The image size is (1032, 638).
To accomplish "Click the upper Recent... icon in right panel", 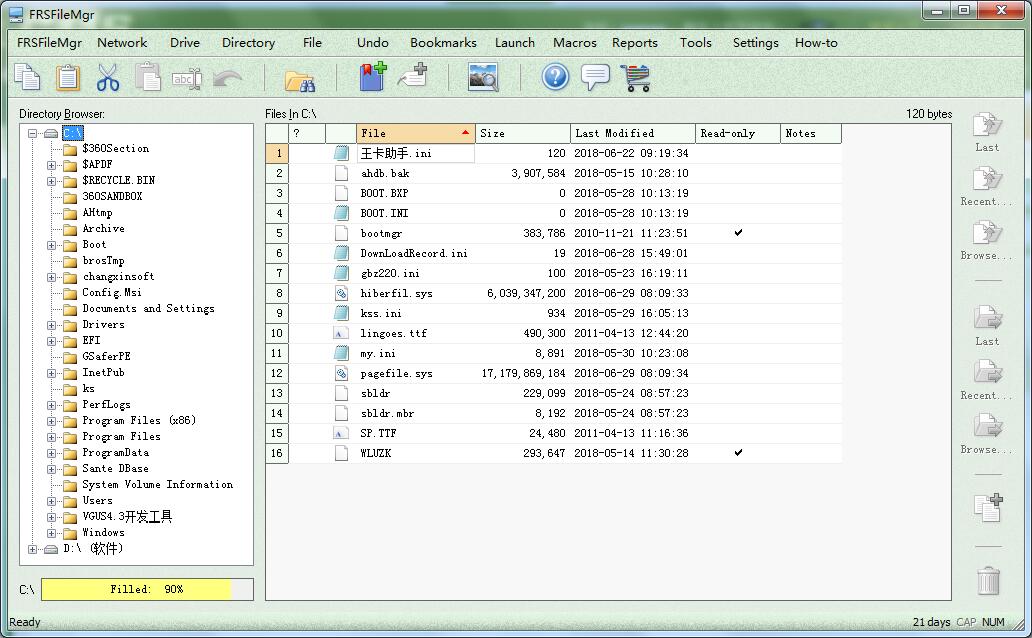I will [987, 178].
